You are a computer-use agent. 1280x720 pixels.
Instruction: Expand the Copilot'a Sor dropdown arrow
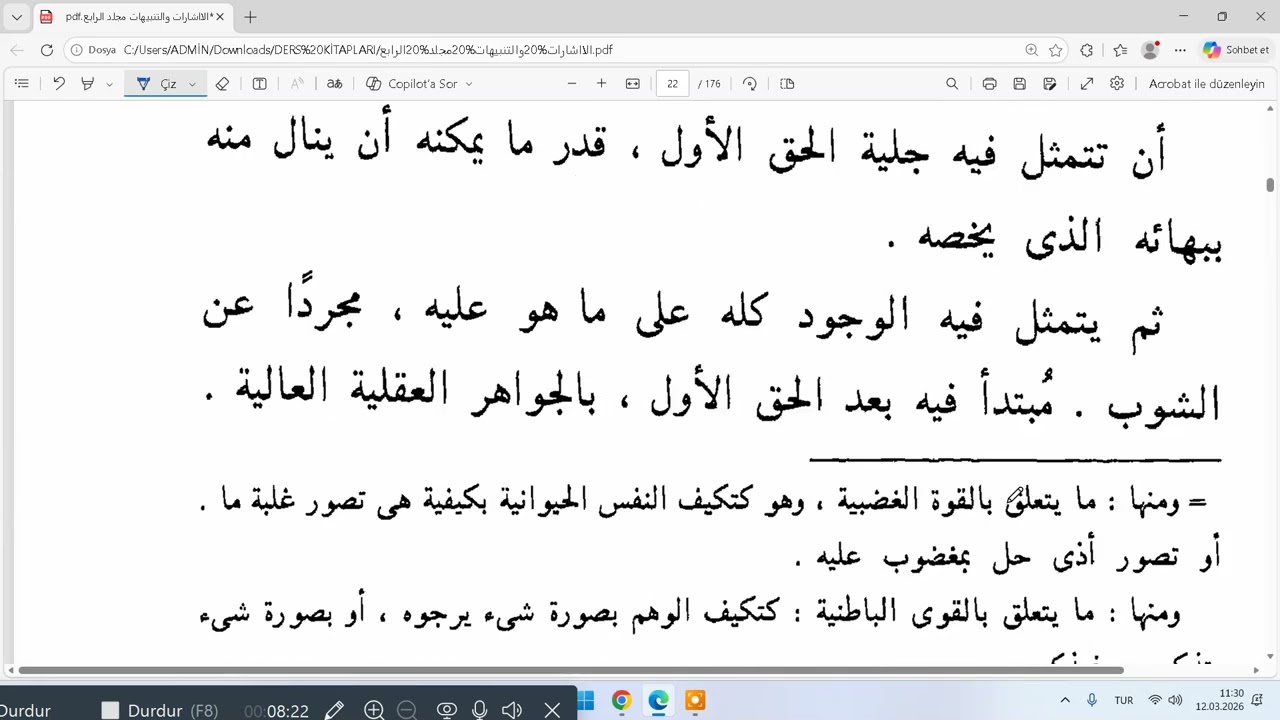[469, 84]
